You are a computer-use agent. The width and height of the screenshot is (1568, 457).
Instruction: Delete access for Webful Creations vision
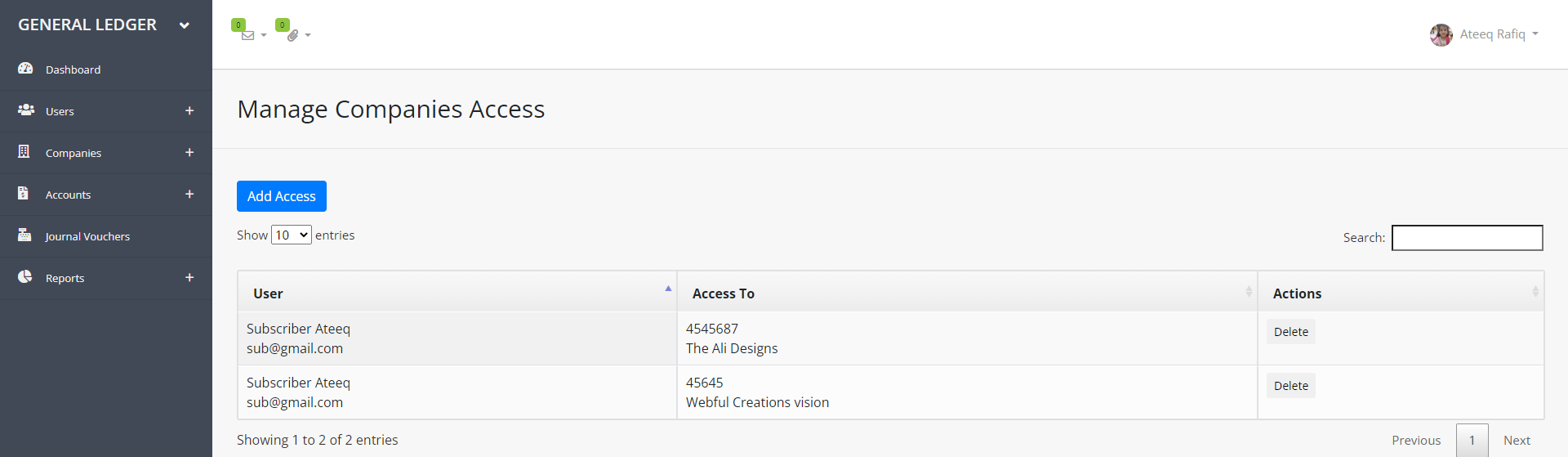[x=1290, y=386]
